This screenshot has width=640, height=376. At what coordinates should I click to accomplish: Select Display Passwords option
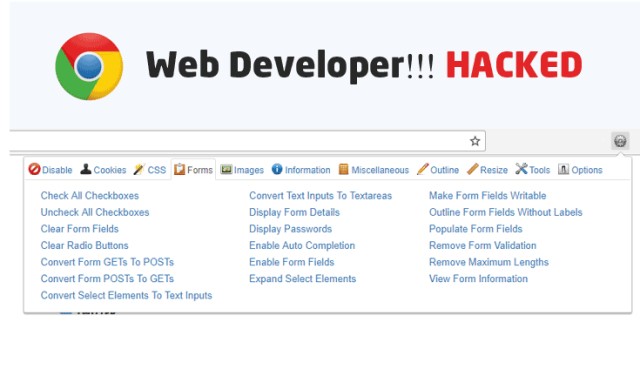click(291, 229)
